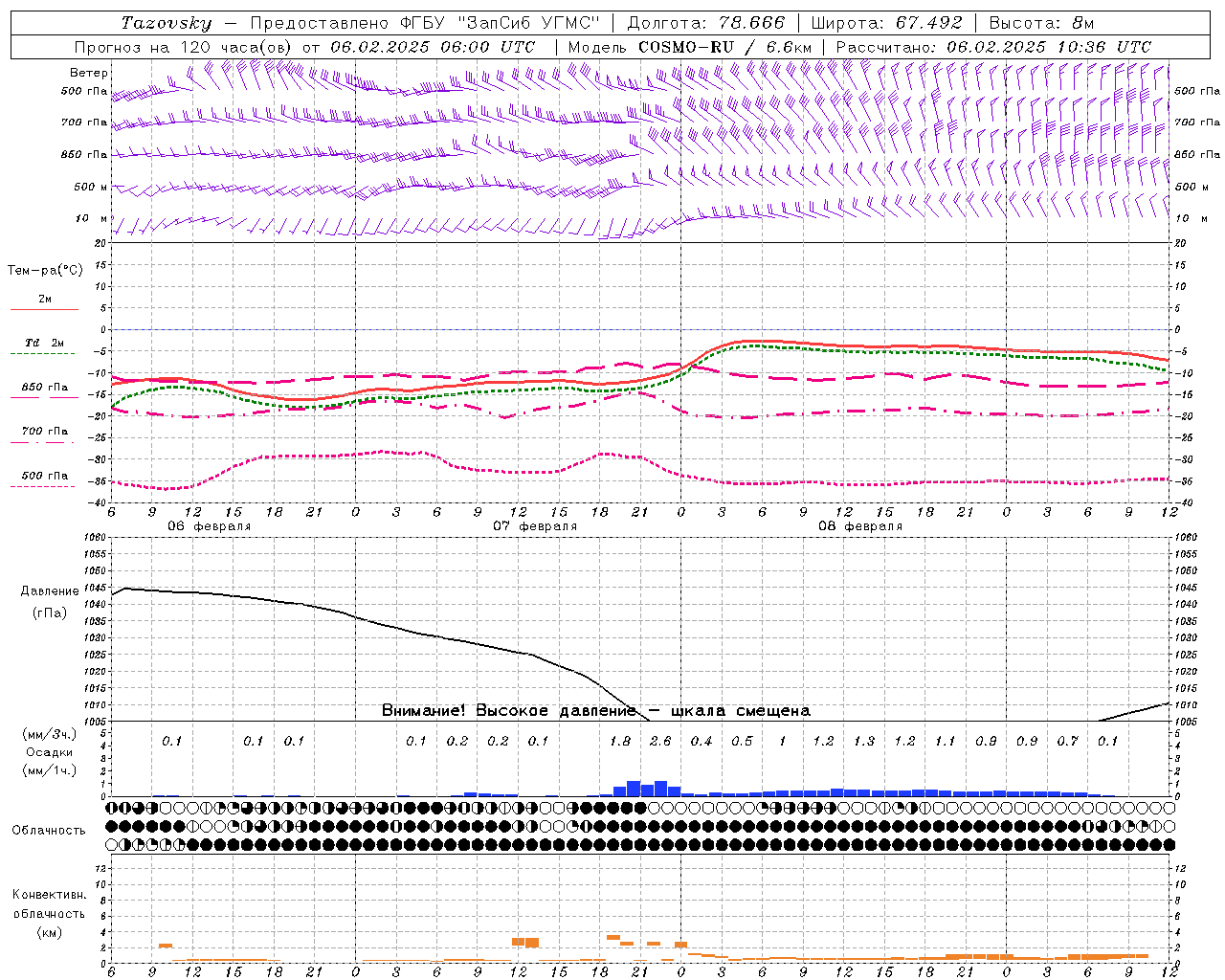1225x980 pixels.
Task: Click the Долгота: 78.666 value
Action: [705, 23]
